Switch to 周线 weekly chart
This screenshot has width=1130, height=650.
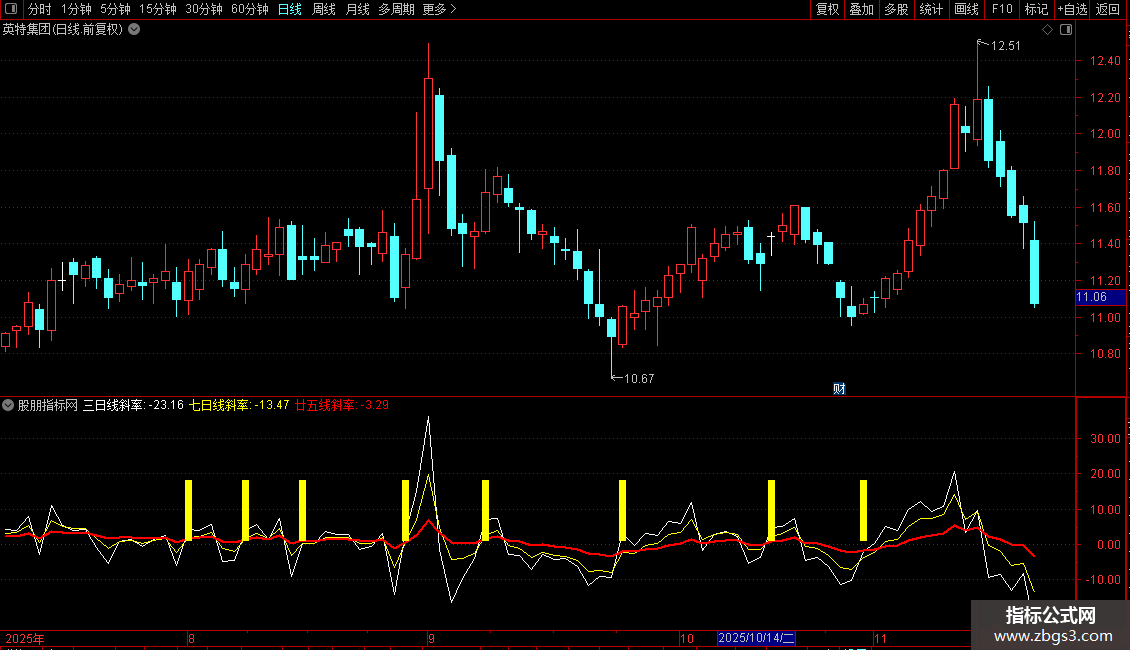[x=324, y=9]
